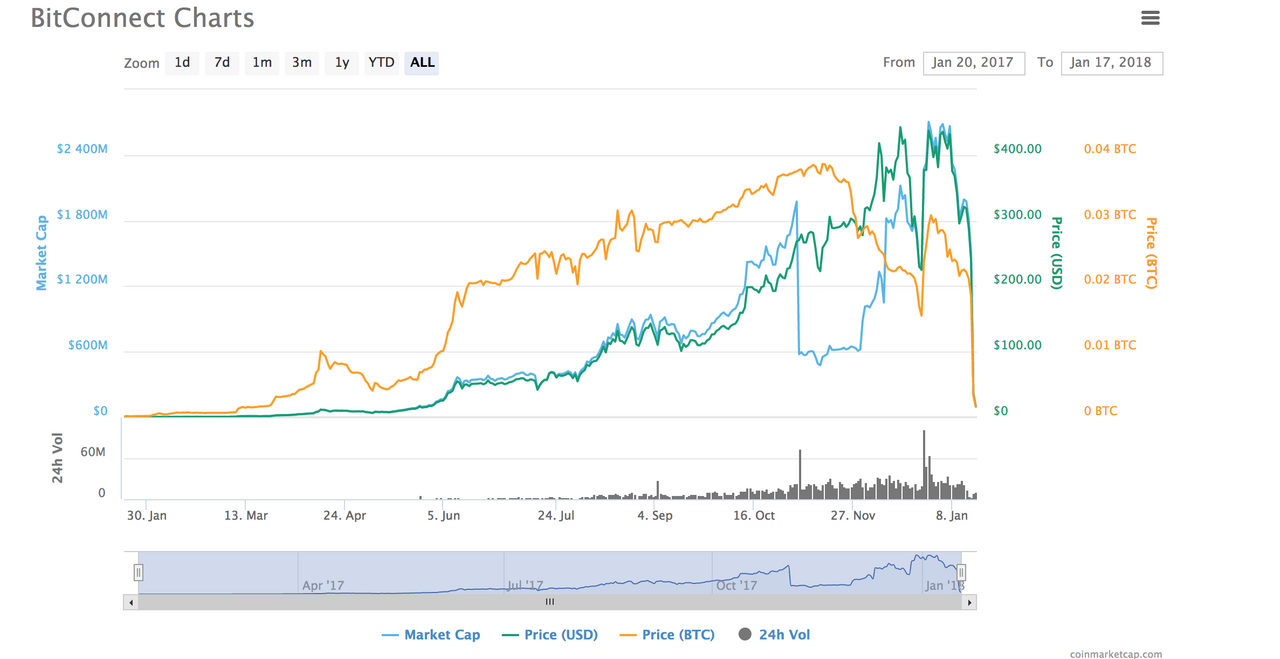1280x659 pixels.
Task: Edit the To date field
Action: [1112, 63]
